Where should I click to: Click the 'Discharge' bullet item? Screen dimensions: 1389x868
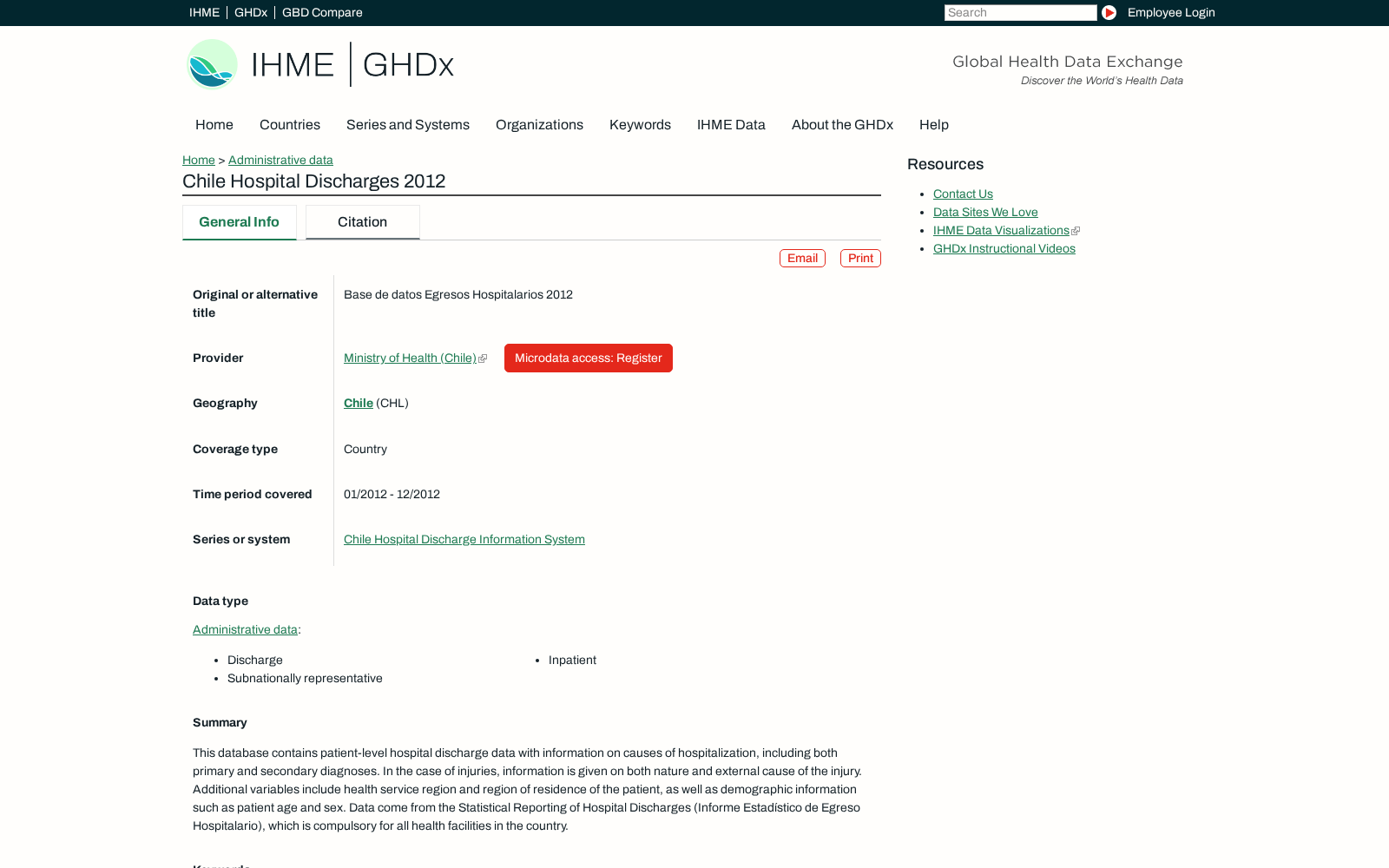click(x=255, y=661)
